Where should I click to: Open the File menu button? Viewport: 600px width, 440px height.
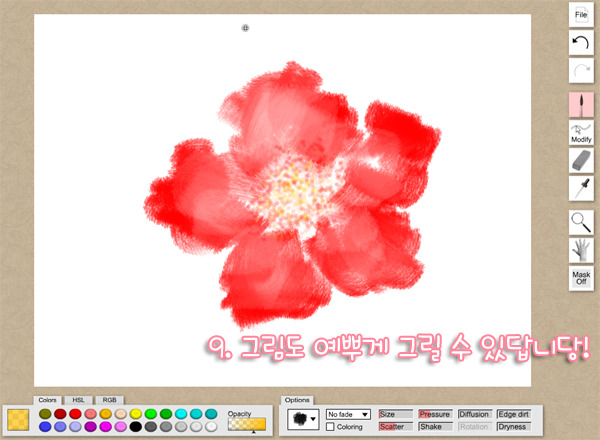(x=581, y=15)
